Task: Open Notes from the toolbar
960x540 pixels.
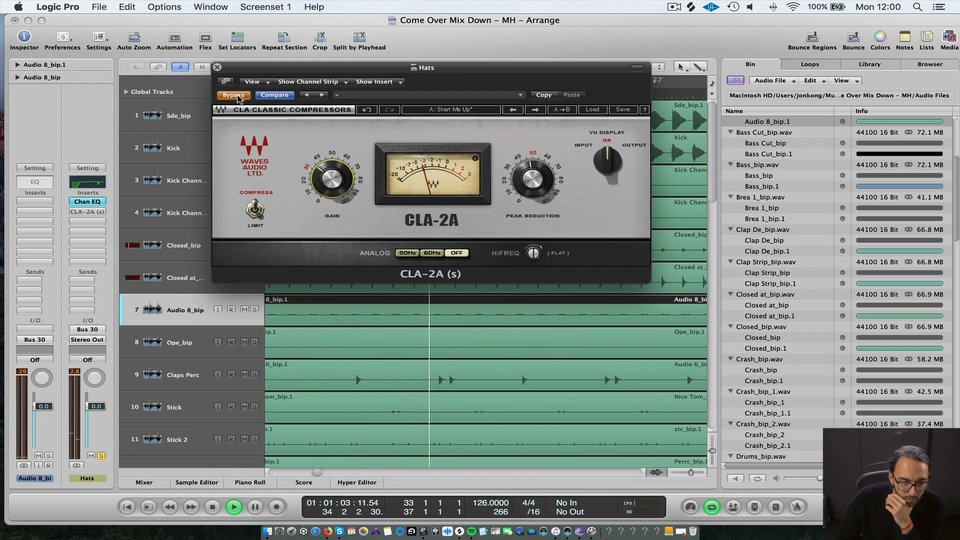Action: (904, 40)
